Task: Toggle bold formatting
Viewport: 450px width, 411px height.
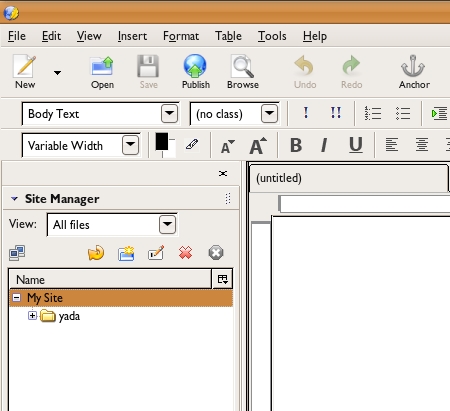Action: (296, 145)
